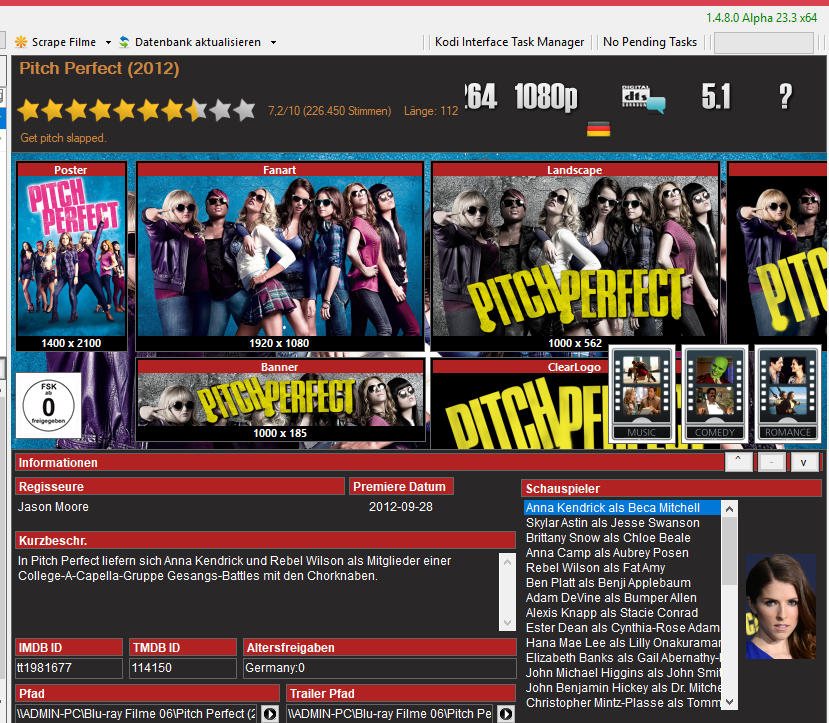Select Adam DeVine als Bumper Allen
This screenshot has height=723, width=829.
click(x=622, y=598)
